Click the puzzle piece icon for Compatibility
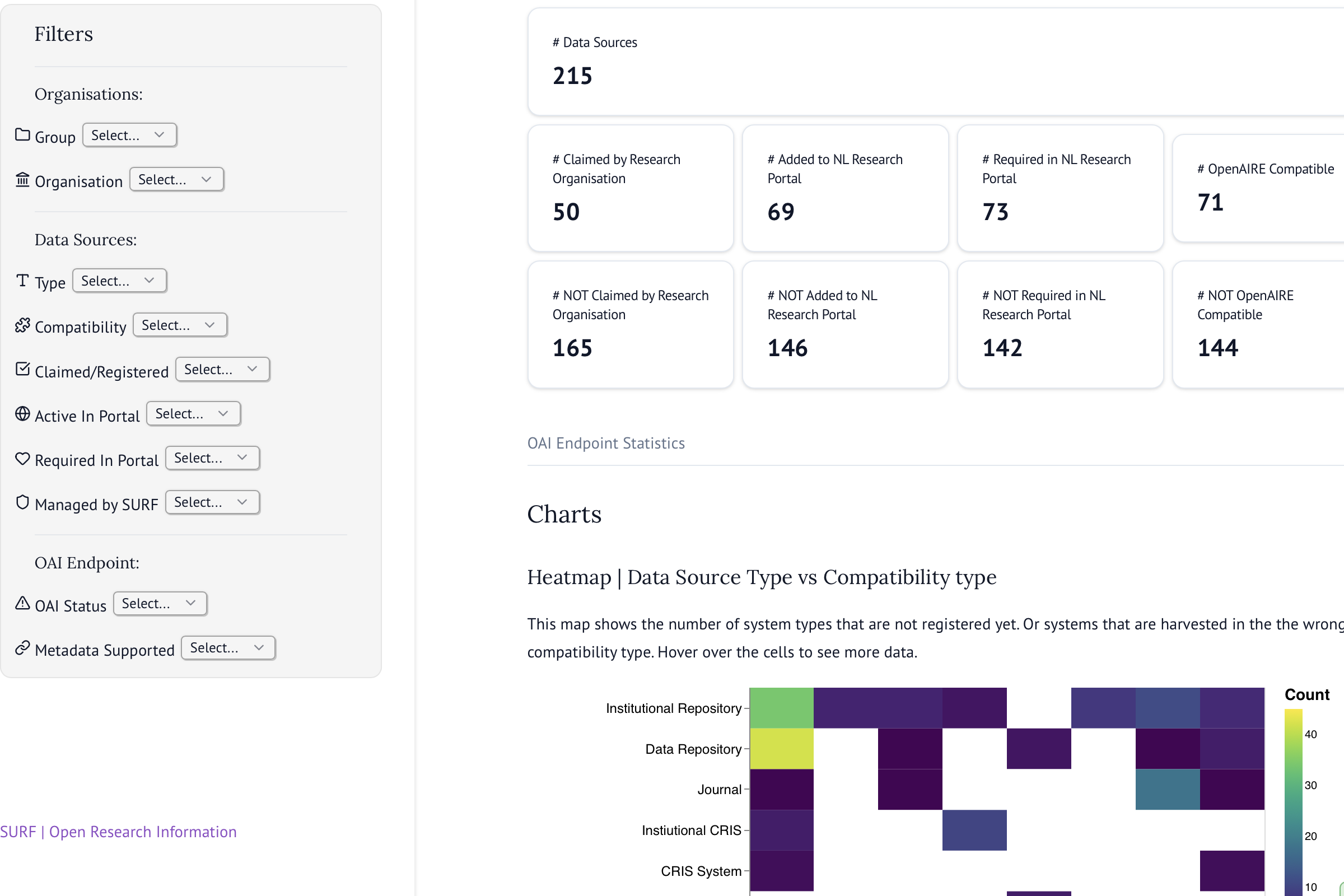1344x896 pixels. click(22, 325)
